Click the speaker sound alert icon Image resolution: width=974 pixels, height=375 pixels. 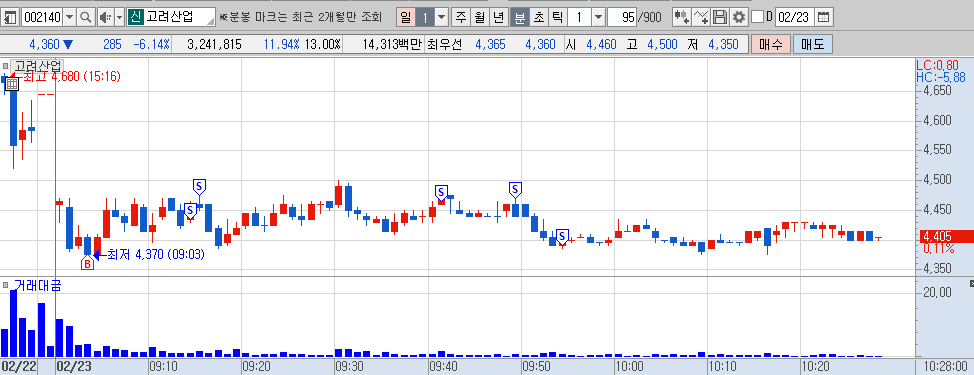coord(105,17)
